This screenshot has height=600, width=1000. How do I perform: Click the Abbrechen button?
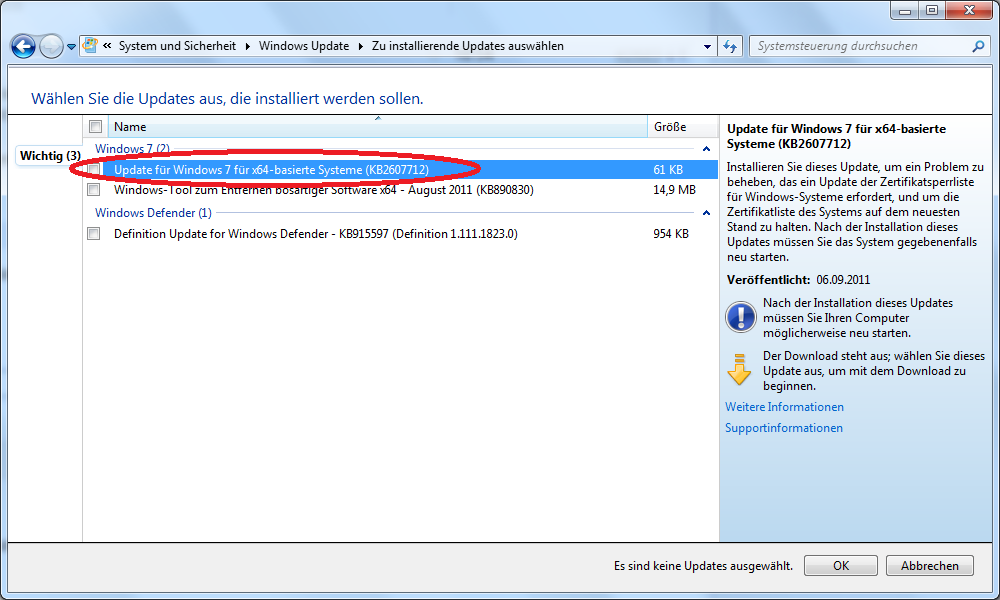tap(929, 566)
